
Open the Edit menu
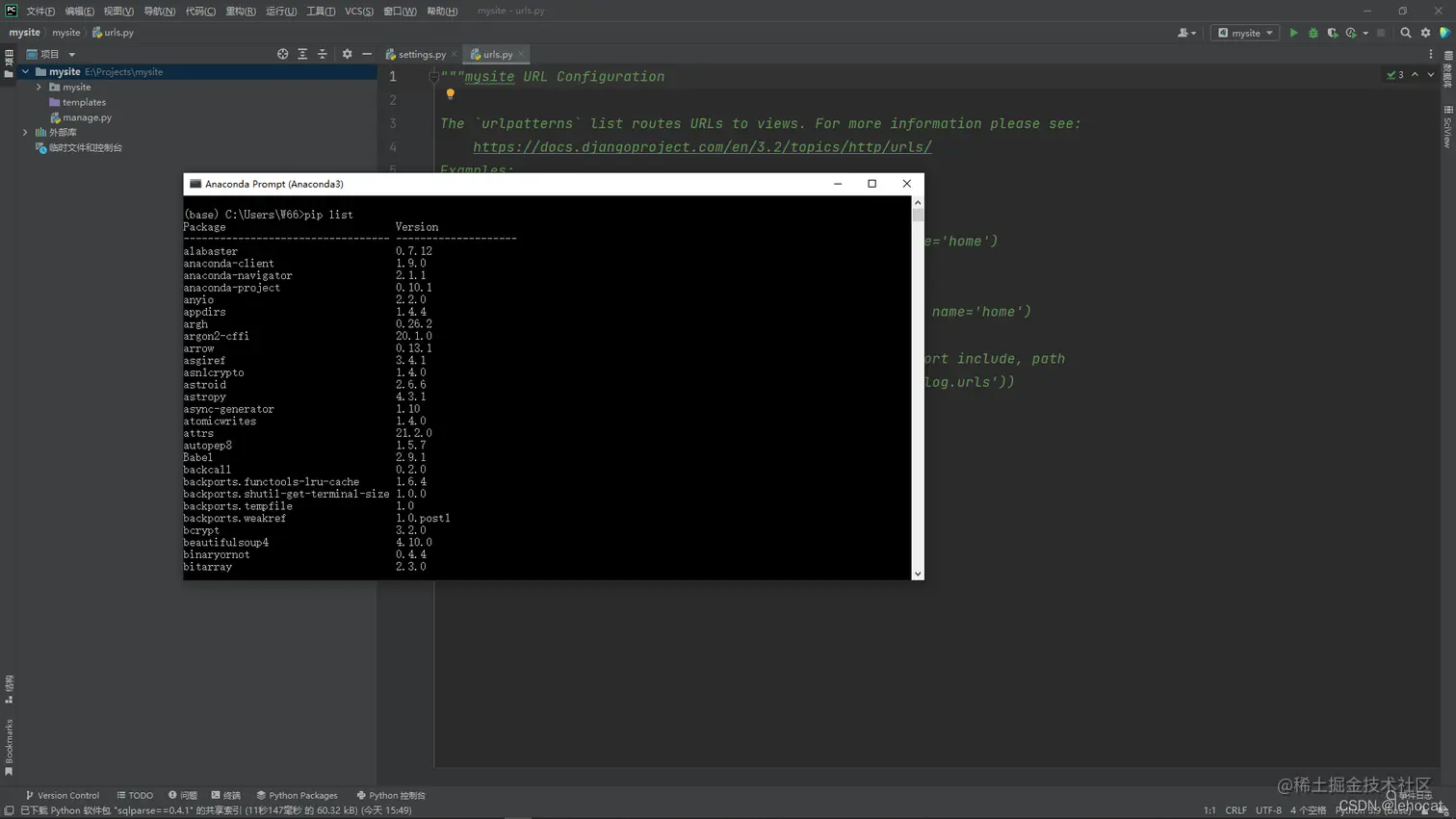79,11
